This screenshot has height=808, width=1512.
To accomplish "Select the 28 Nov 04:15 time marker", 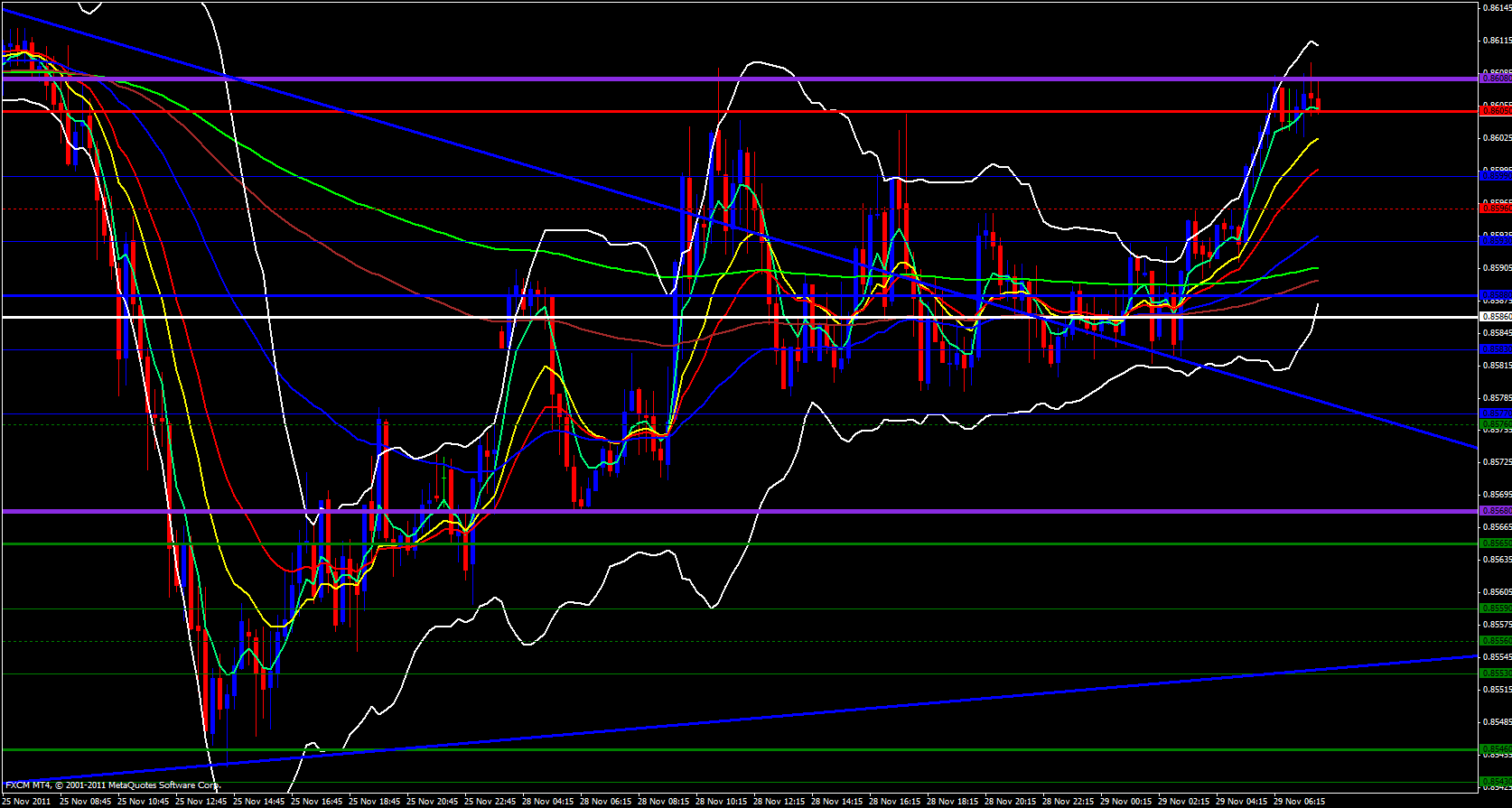I will click(x=549, y=801).
